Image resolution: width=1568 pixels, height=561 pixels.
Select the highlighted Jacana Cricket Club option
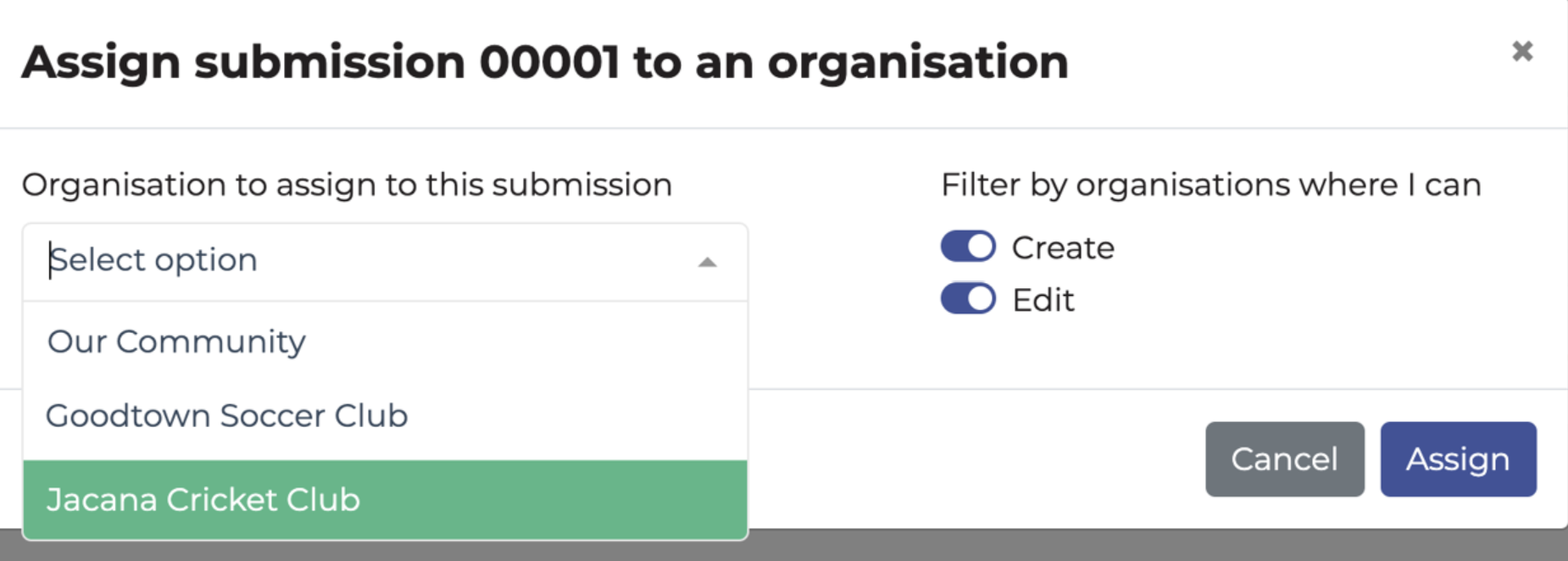click(203, 499)
